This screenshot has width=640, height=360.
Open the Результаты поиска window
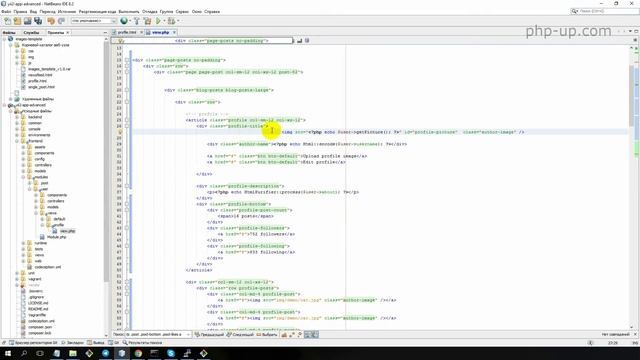coord(142,343)
